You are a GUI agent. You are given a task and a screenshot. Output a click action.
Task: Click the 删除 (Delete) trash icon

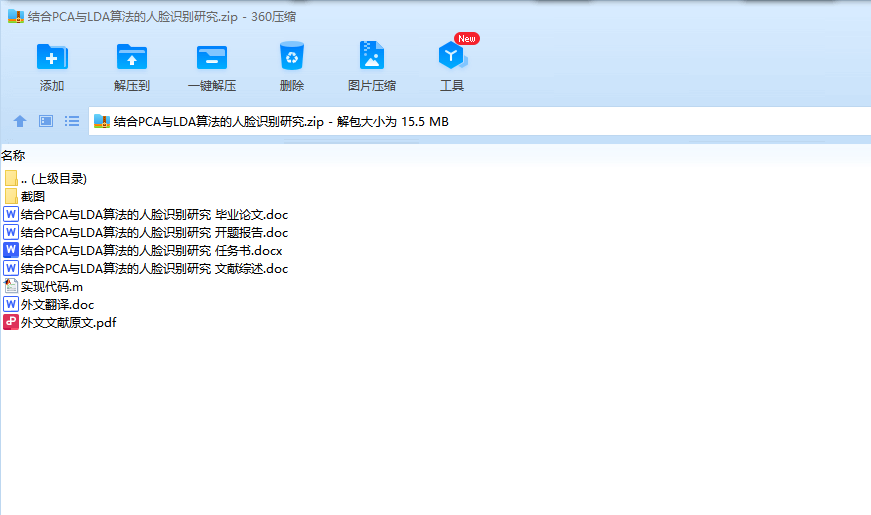(292, 56)
